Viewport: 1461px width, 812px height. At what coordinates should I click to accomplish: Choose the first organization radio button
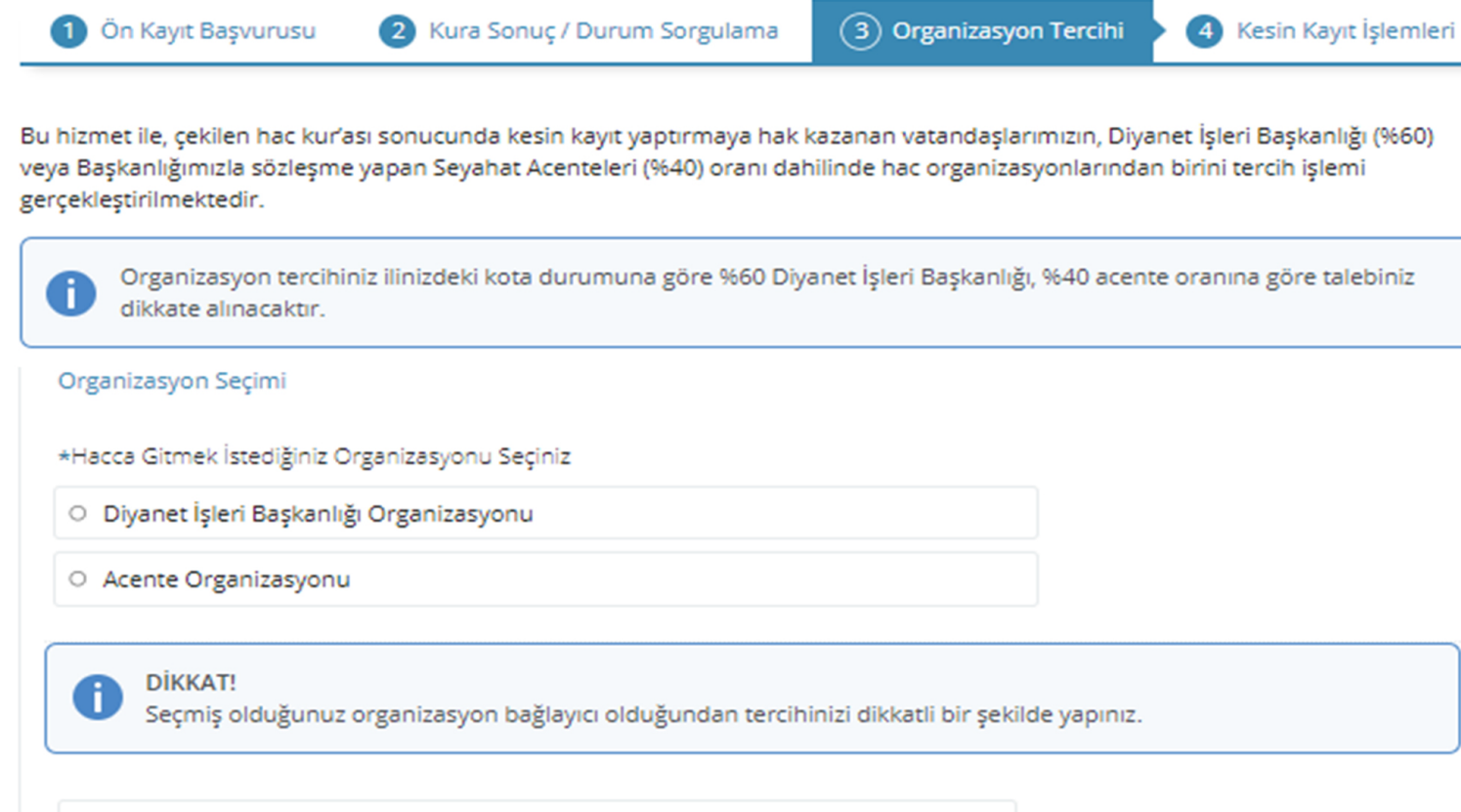pos(80,512)
